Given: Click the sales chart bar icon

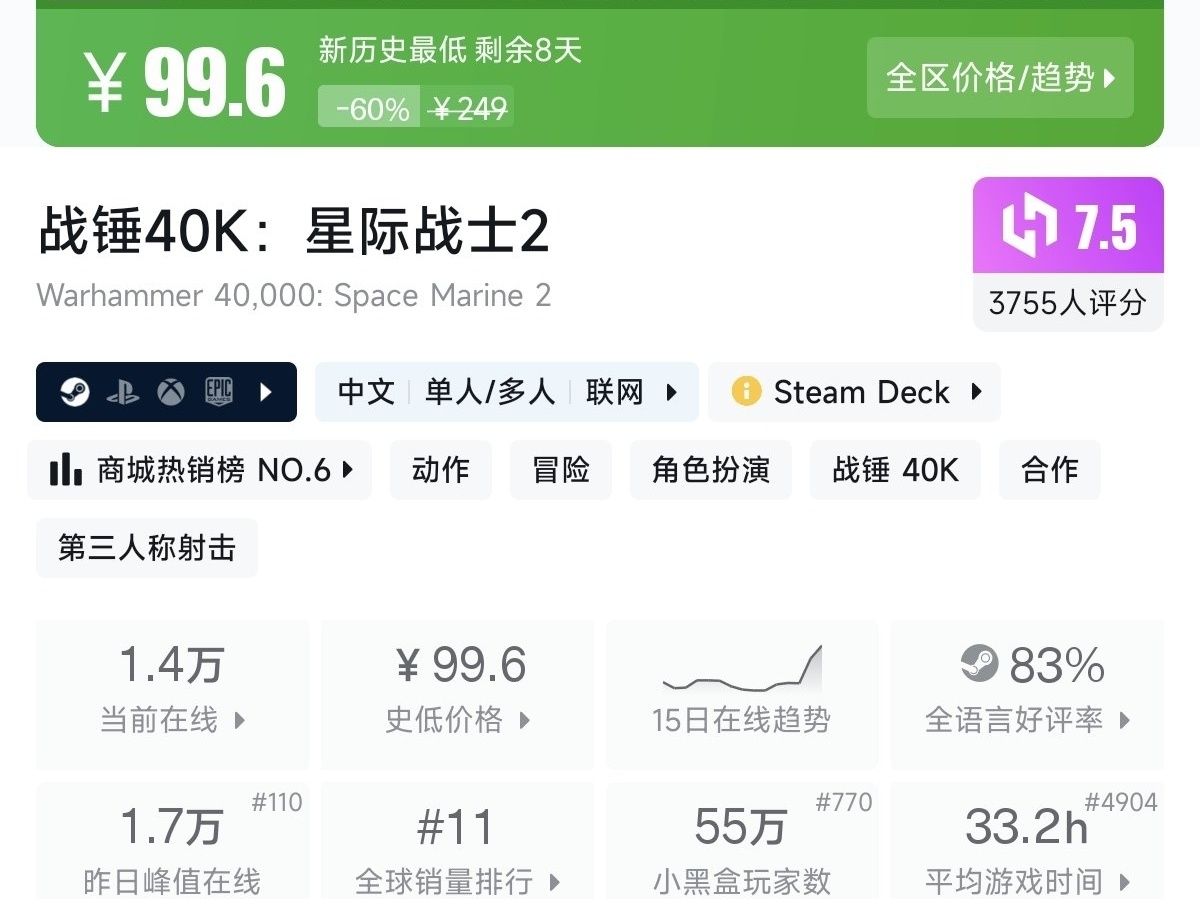Looking at the screenshot, I should (x=66, y=470).
